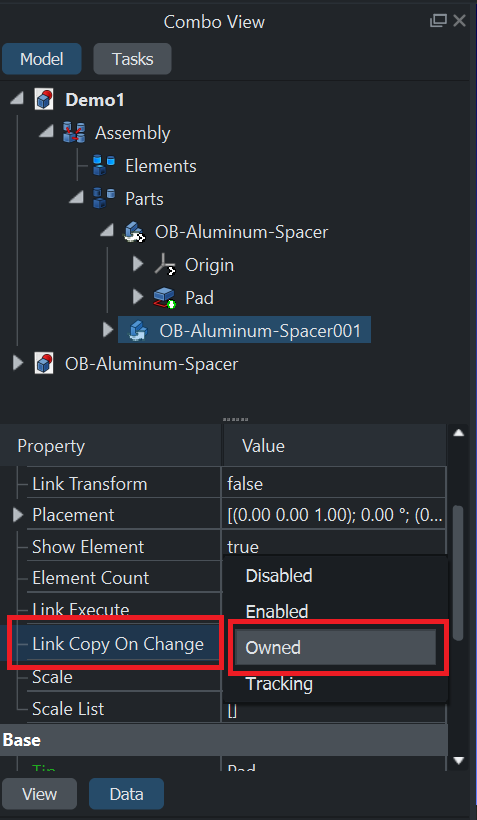The height and width of the screenshot is (820, 477).
Task: Click the Assembly icon in the tree
Action: 74,132
